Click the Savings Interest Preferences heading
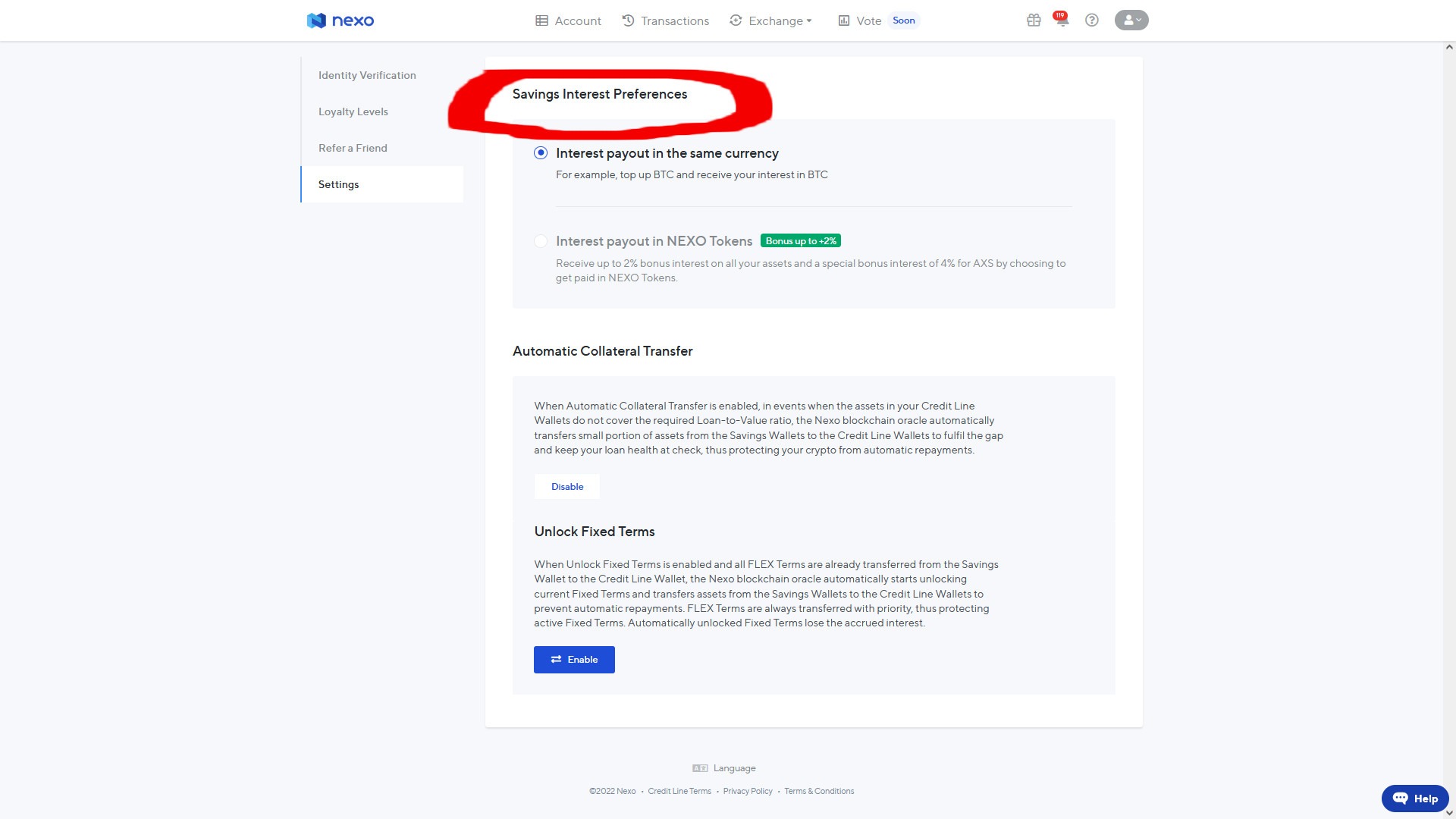The height and width of the screenshot is (819, 1456). pos(600,94)
